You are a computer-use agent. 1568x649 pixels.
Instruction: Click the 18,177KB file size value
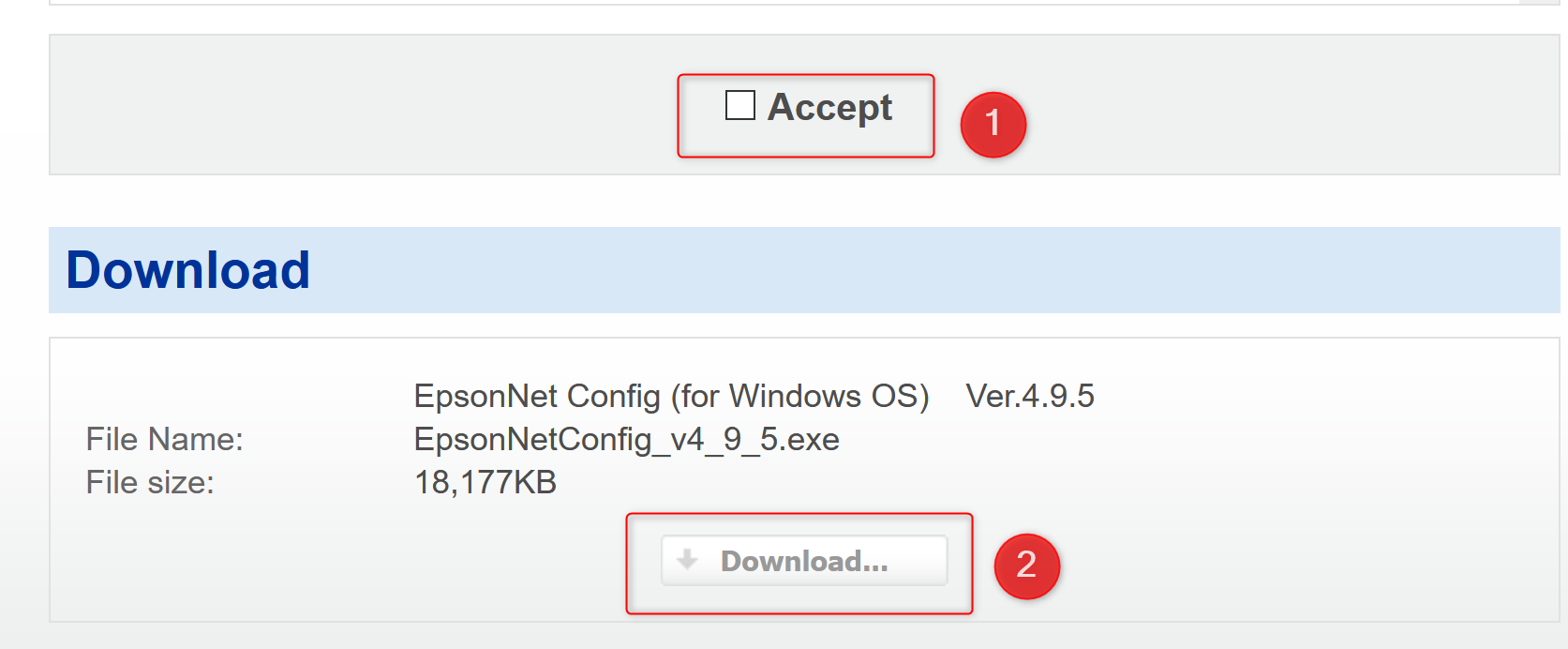pos(485,482)
